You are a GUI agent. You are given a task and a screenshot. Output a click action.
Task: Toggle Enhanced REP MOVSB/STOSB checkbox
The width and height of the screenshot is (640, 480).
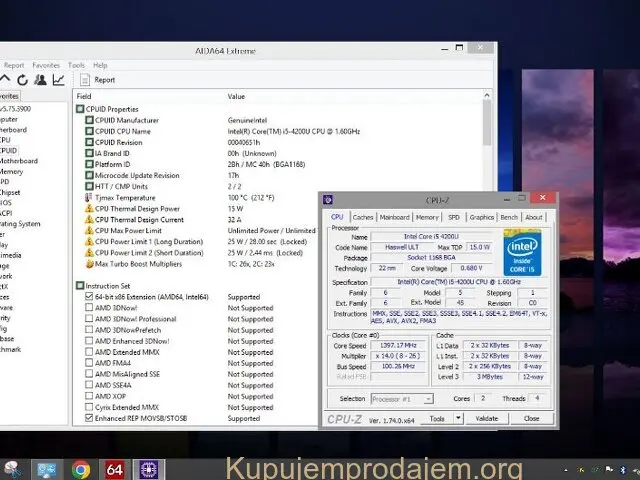tap(88, 418)
